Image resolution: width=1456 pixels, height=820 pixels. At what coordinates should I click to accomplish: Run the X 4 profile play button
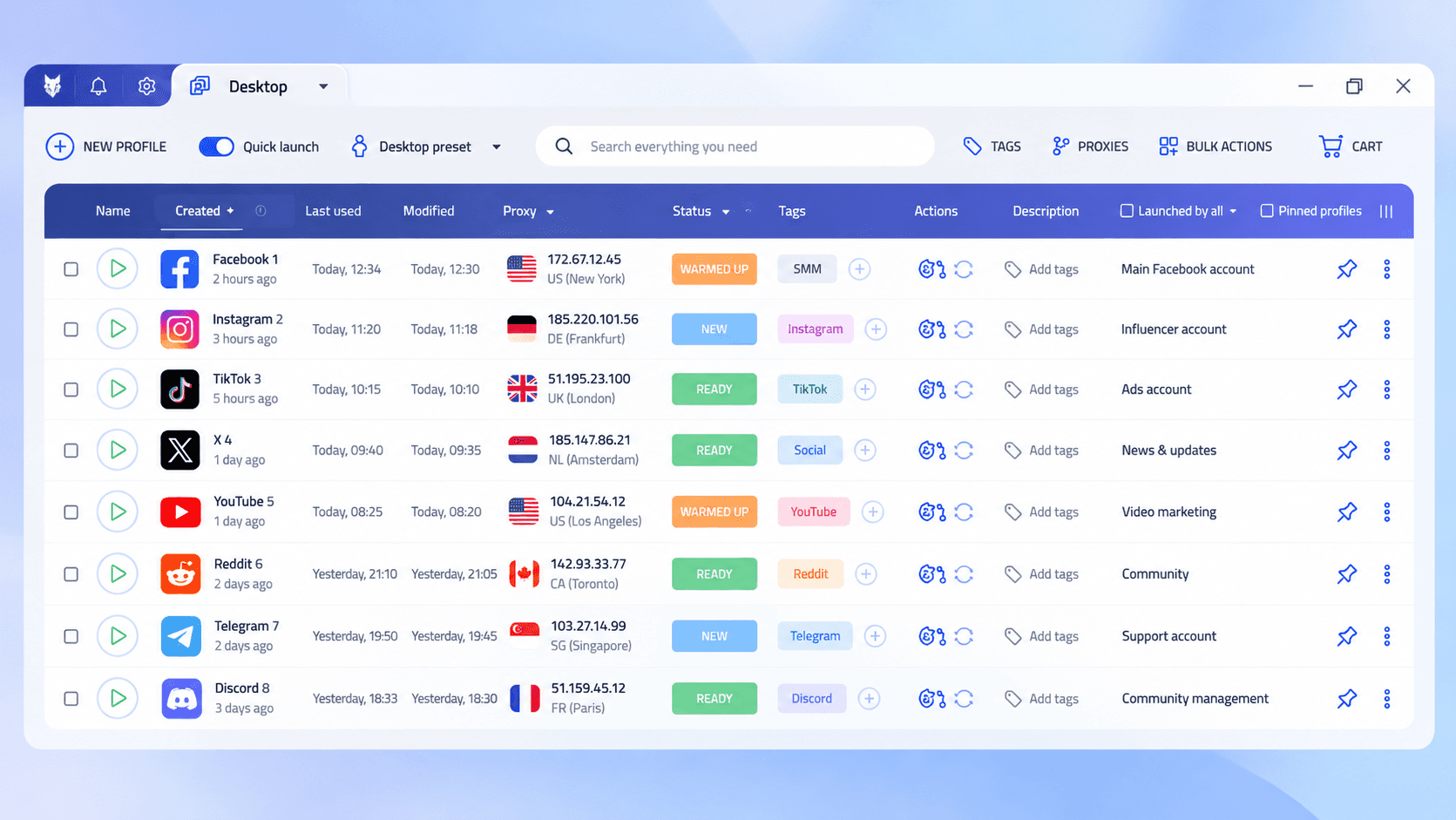click(x=118, y=451)
